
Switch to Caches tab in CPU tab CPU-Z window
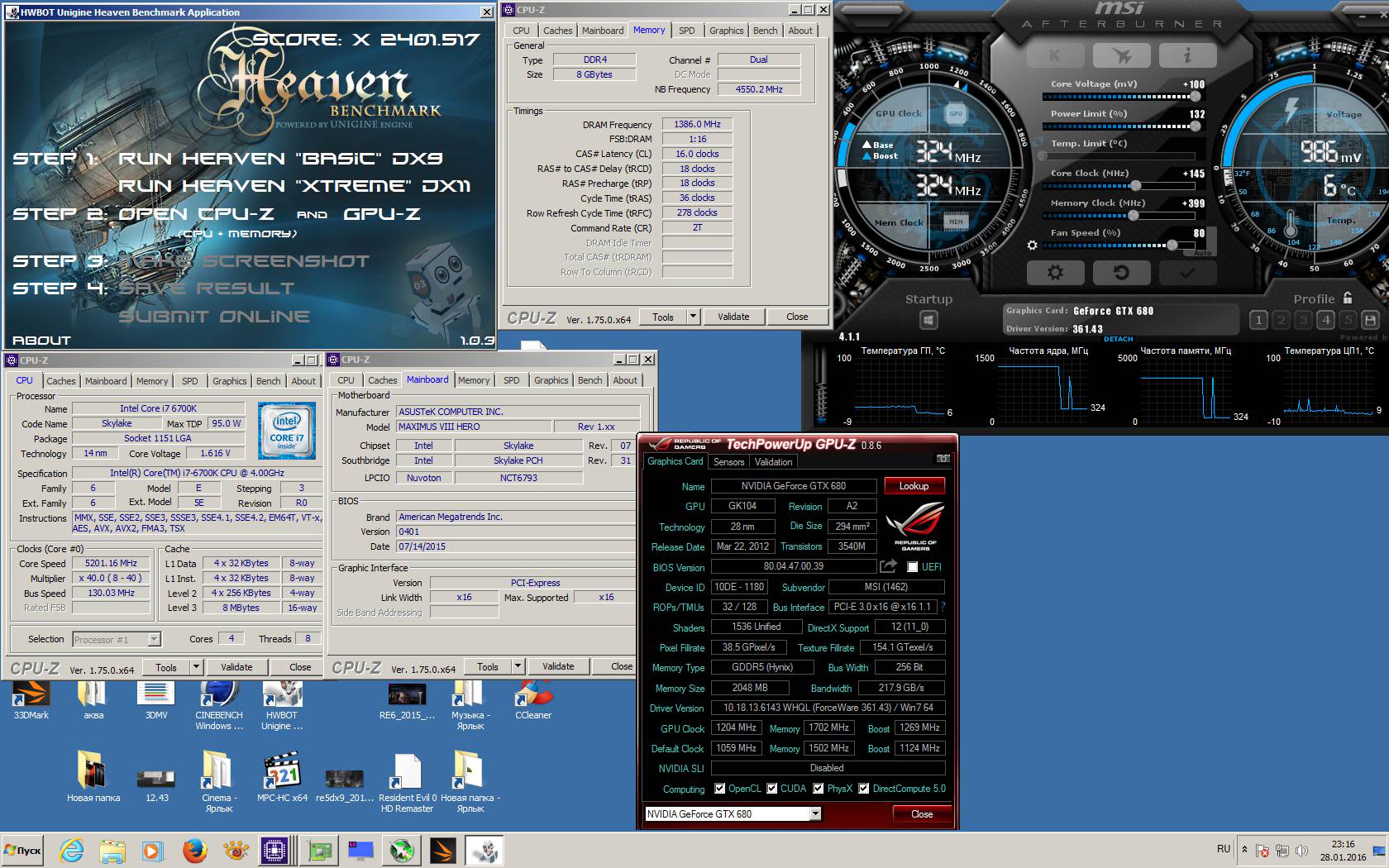point(60,381)
